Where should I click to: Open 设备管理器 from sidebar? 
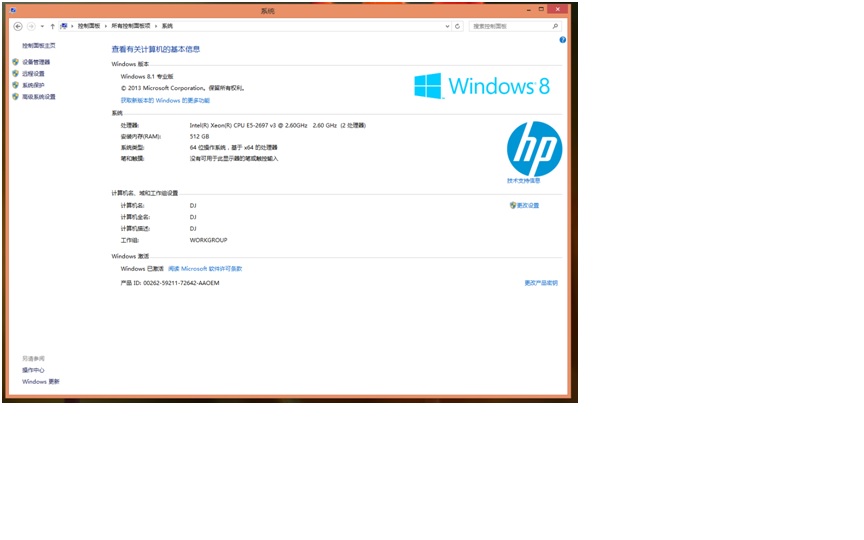coord(36,62)
